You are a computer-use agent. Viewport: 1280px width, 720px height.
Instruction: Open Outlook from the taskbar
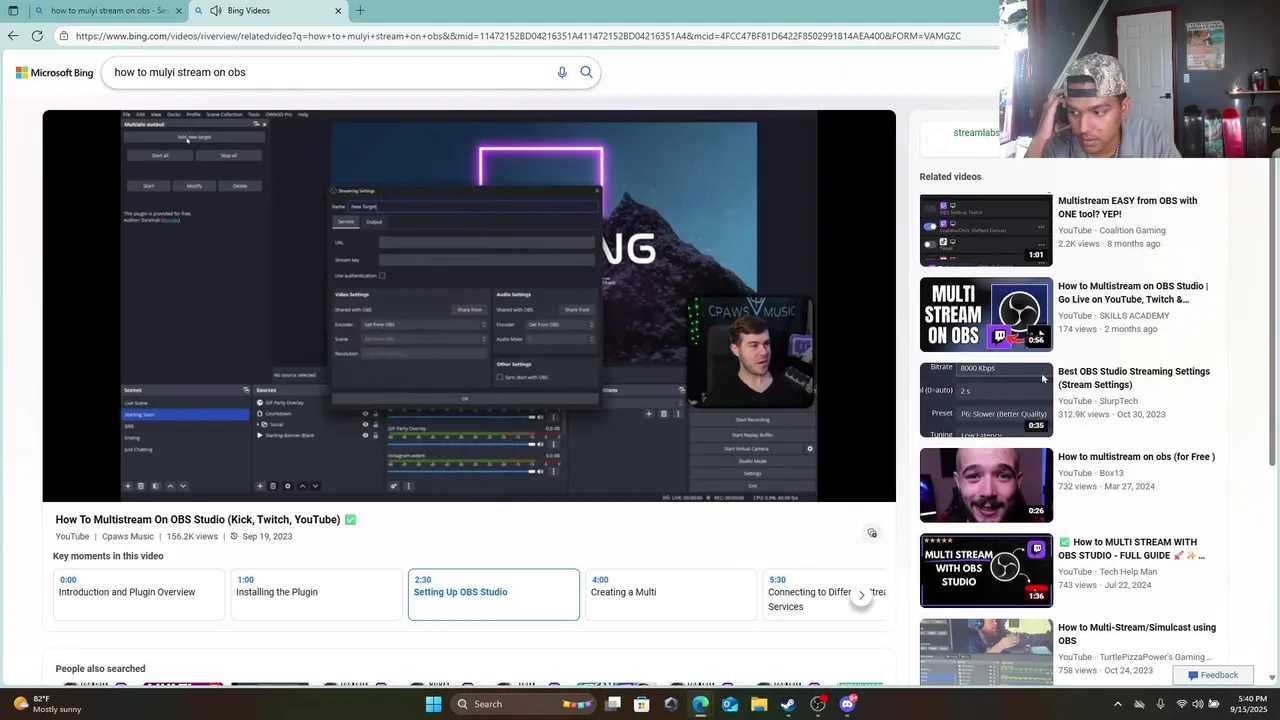point(730,704)
